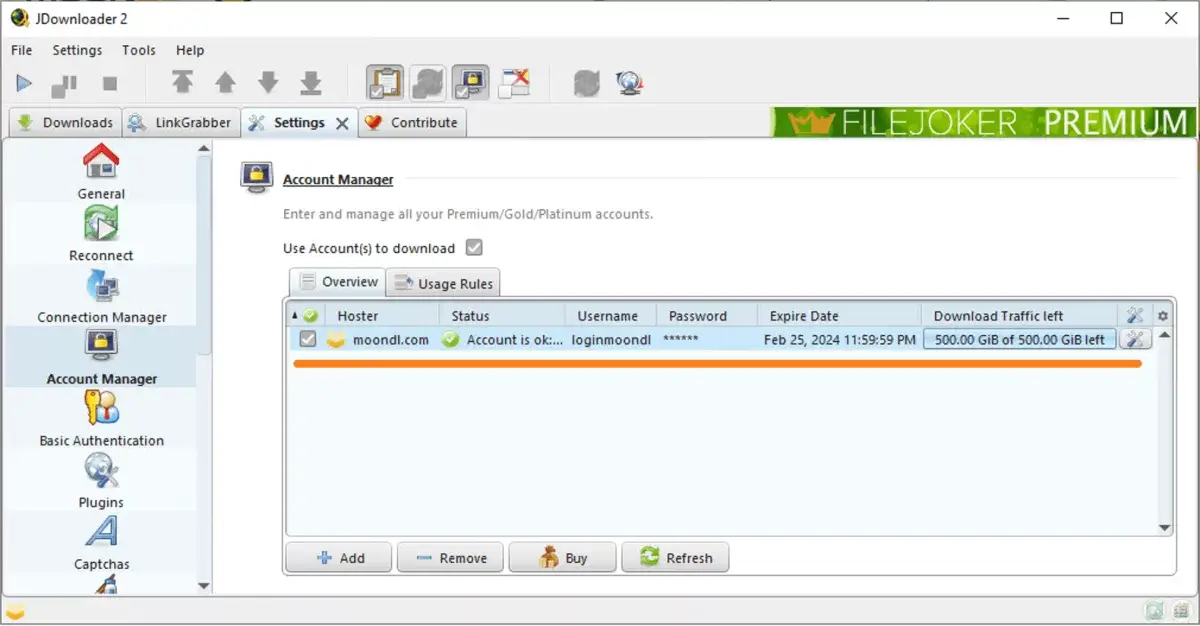This screenshot has height=626, width=1200.
Task: Toggle auto reconnect toolbar icon
Action: tap(428, 83)
